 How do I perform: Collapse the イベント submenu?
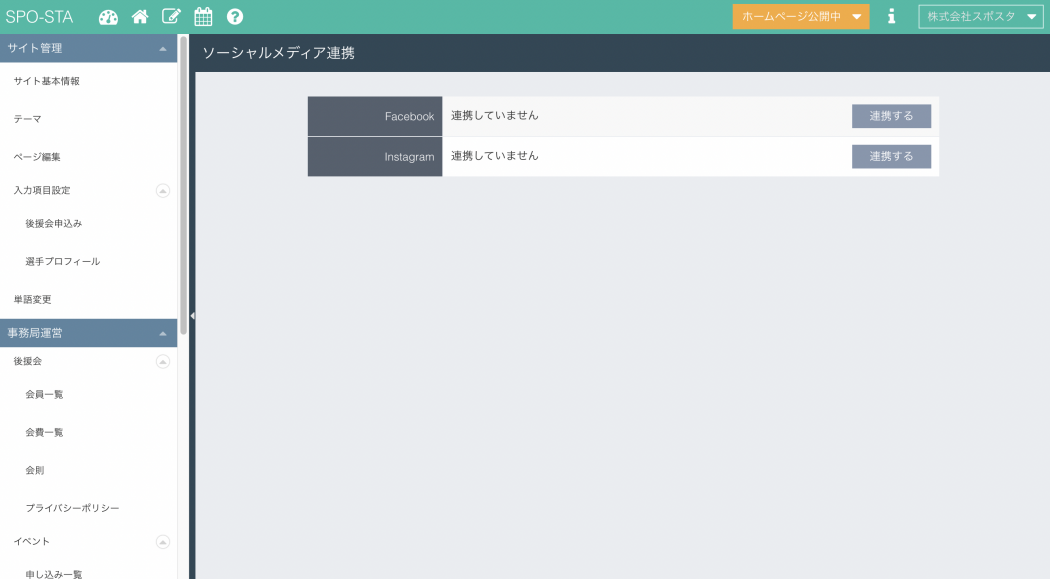[x=163, y=541]
